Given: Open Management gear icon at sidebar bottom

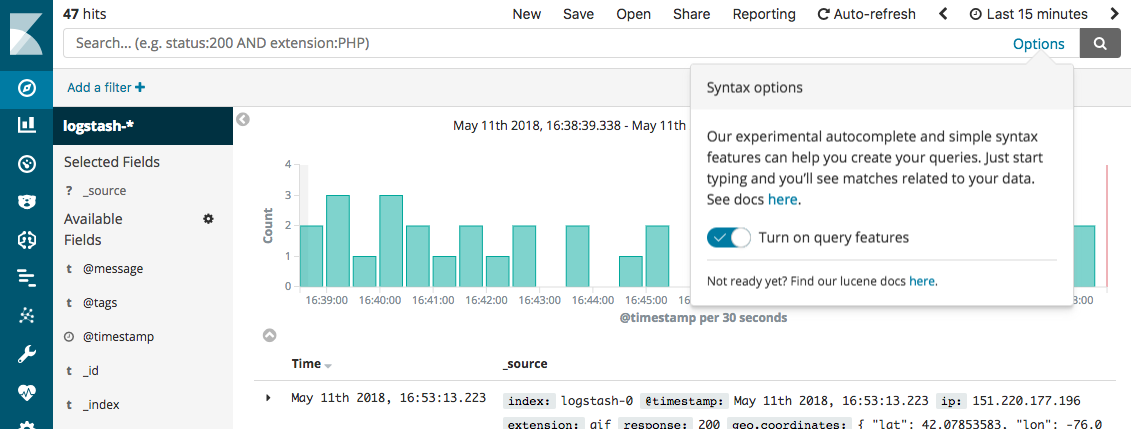Looking at the screenshot, I should coord(27,424).
